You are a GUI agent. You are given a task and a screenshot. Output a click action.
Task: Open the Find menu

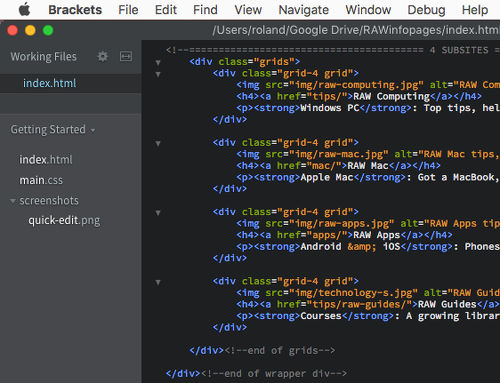tap(205, 10)
